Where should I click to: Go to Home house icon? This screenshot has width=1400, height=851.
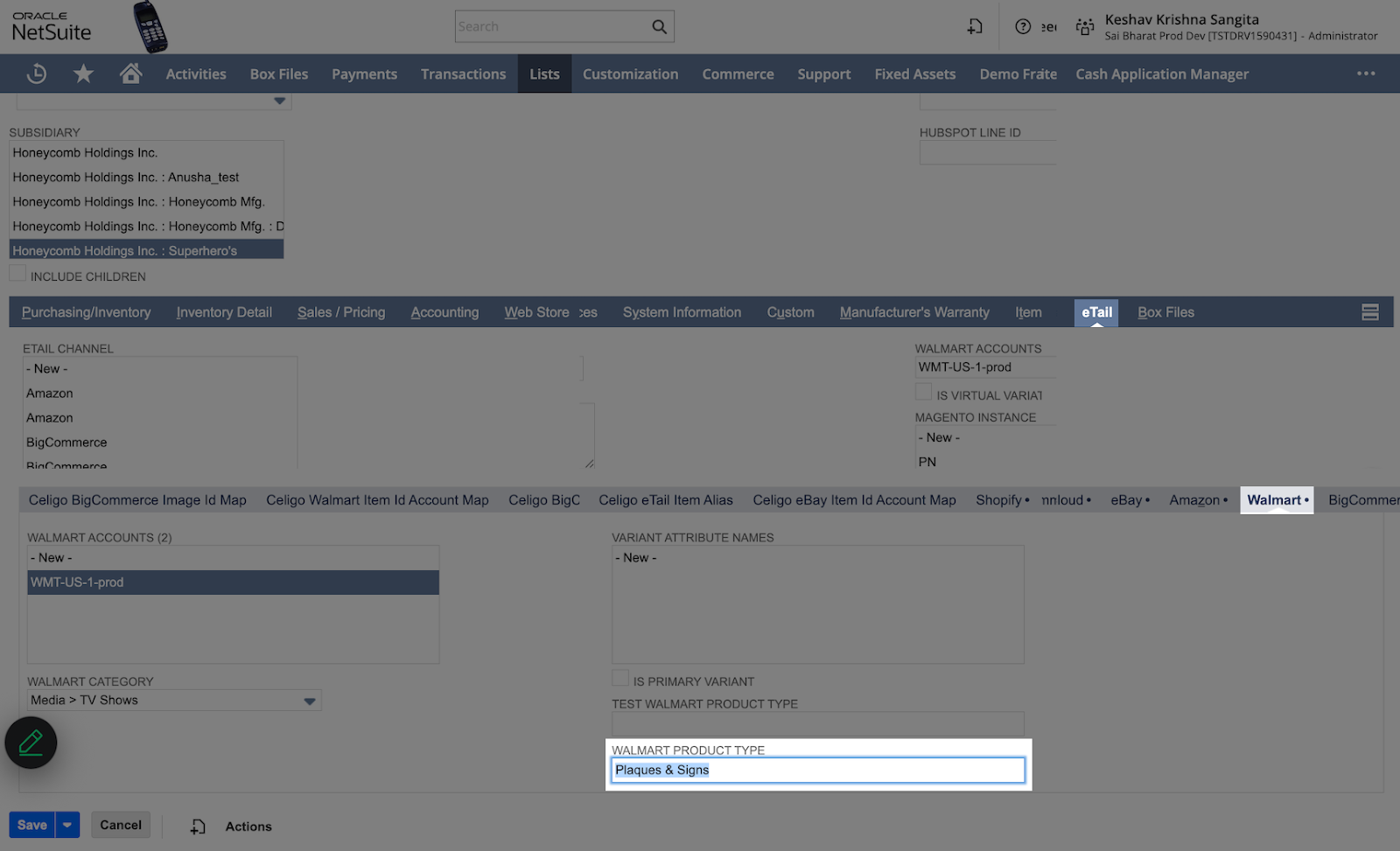[130, 73]
